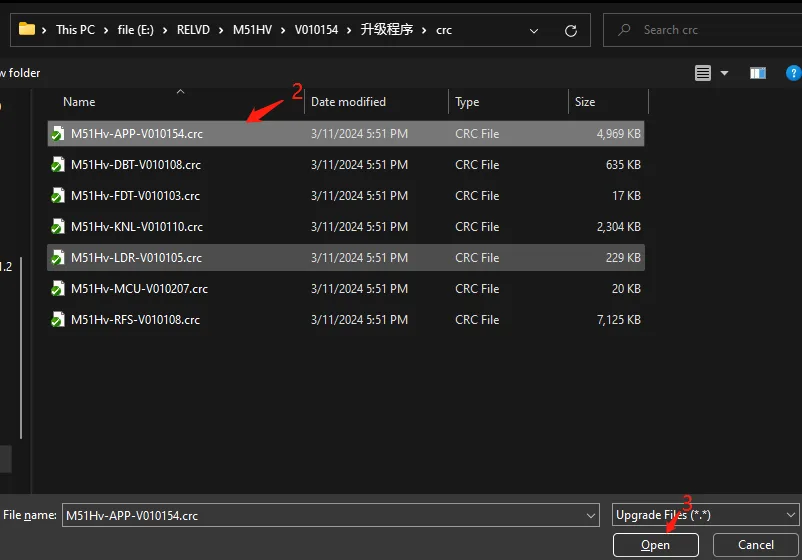Screen dimensions: 802x560
Task: Open view options dropdown arrow
Action: [724, 73]
